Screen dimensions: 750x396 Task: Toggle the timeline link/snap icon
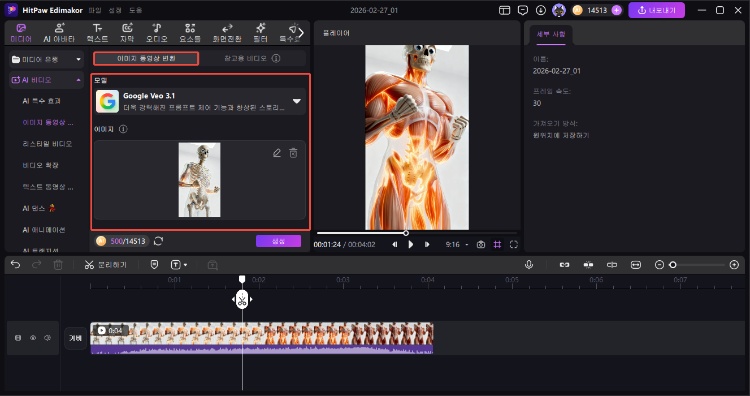pos(564,264)
